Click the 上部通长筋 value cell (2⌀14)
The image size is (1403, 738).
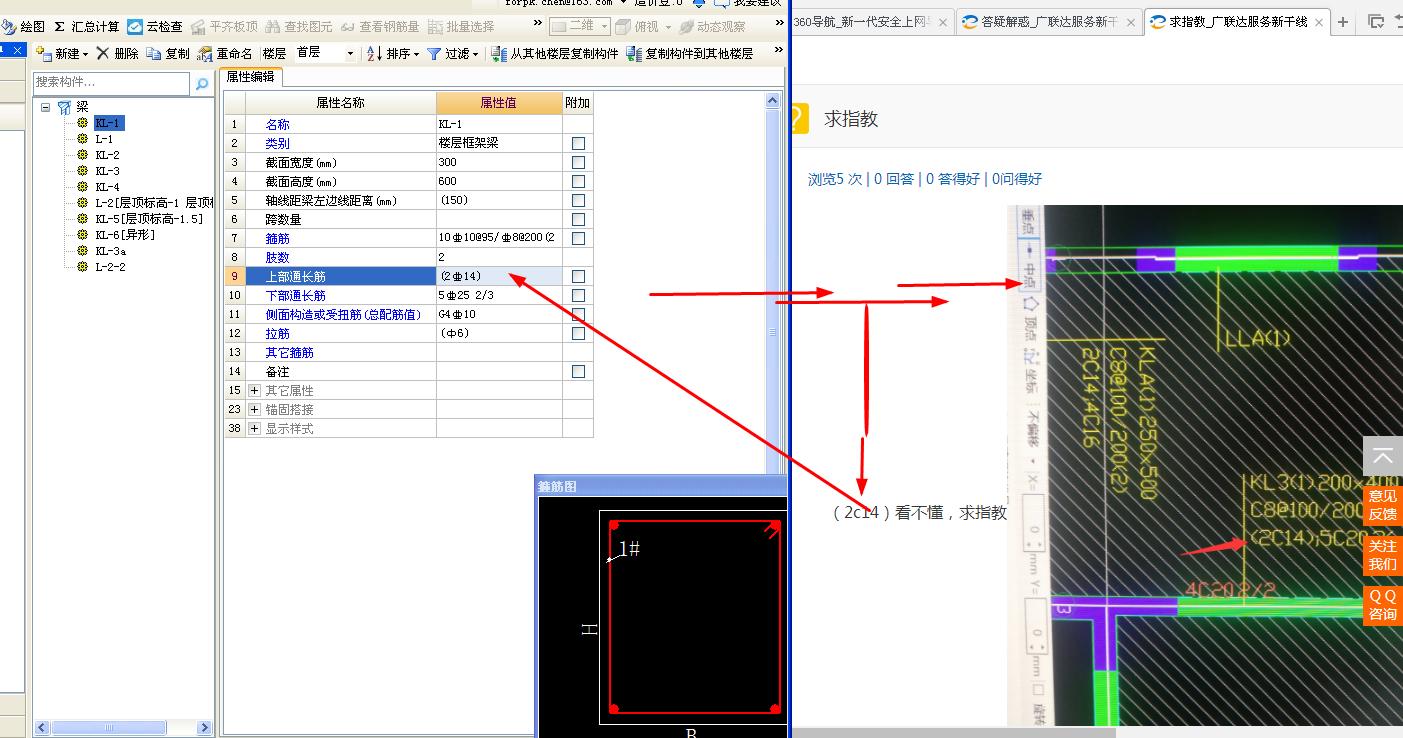point(499,276)
